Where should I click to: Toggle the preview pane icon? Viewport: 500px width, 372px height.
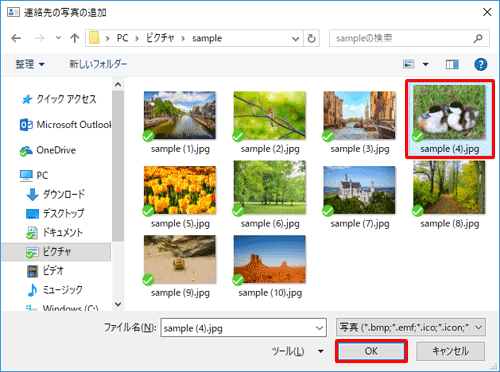click(x=452, y=64)
